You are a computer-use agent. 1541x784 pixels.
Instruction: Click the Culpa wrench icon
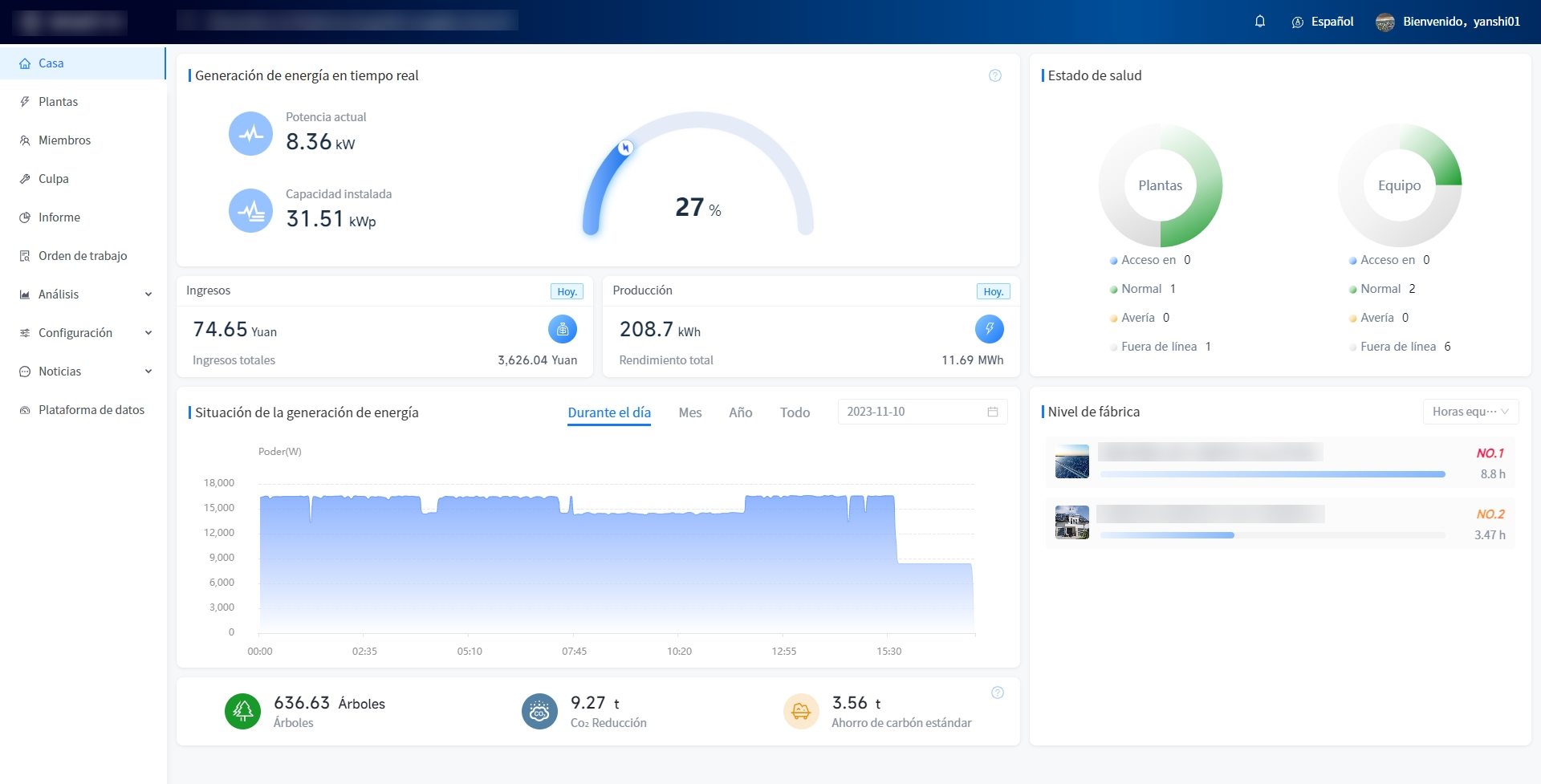pos(25,179)
